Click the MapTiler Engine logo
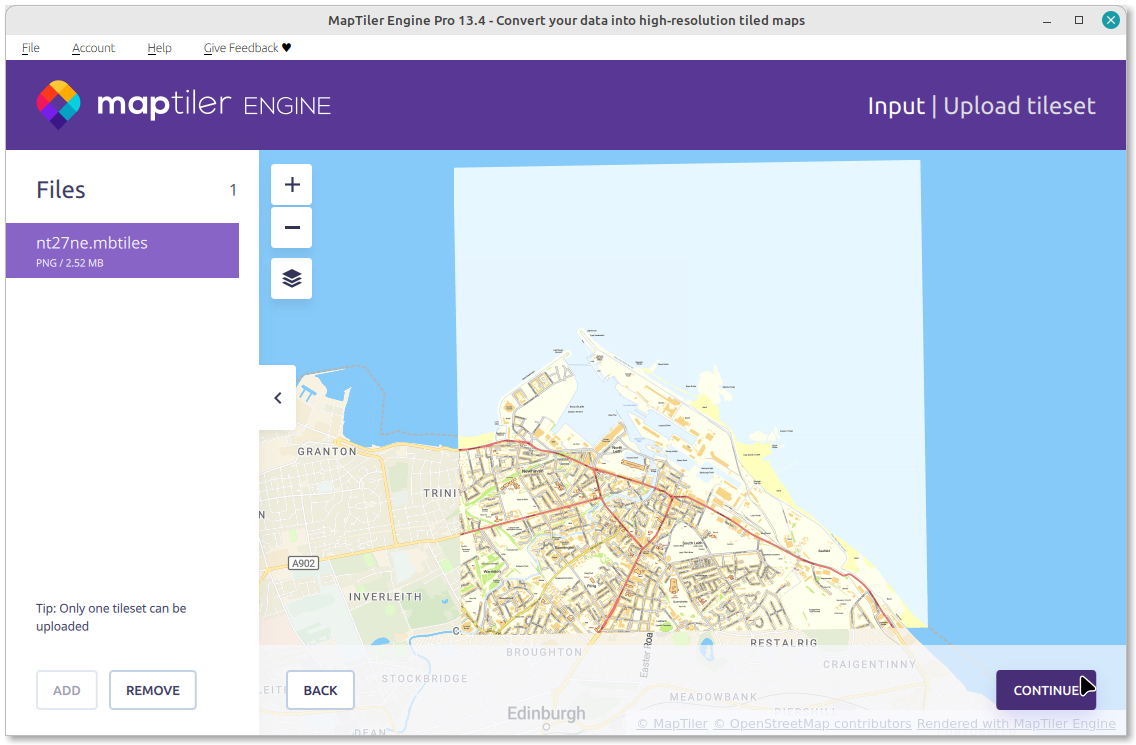 pos(183,105)
